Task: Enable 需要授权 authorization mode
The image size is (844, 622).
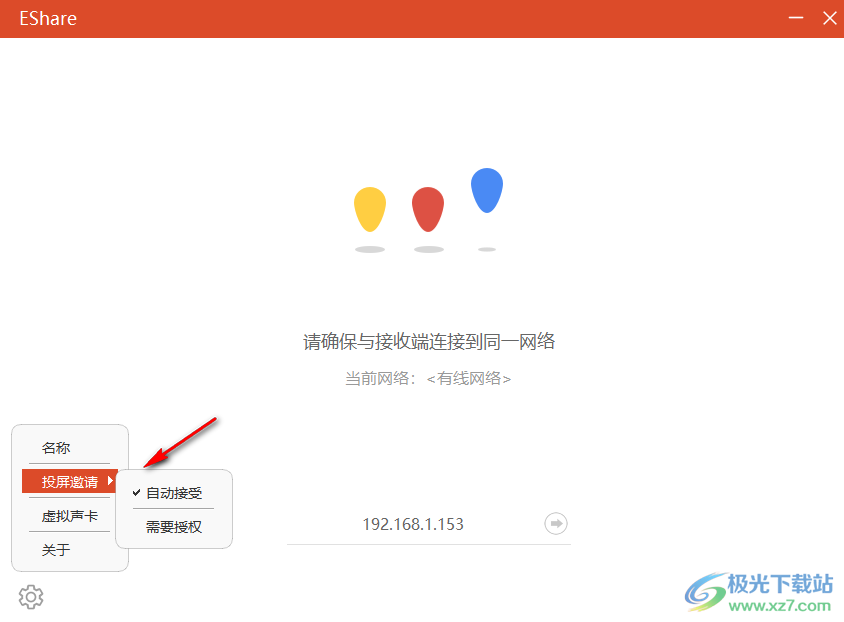Action: tap(175, 526)
